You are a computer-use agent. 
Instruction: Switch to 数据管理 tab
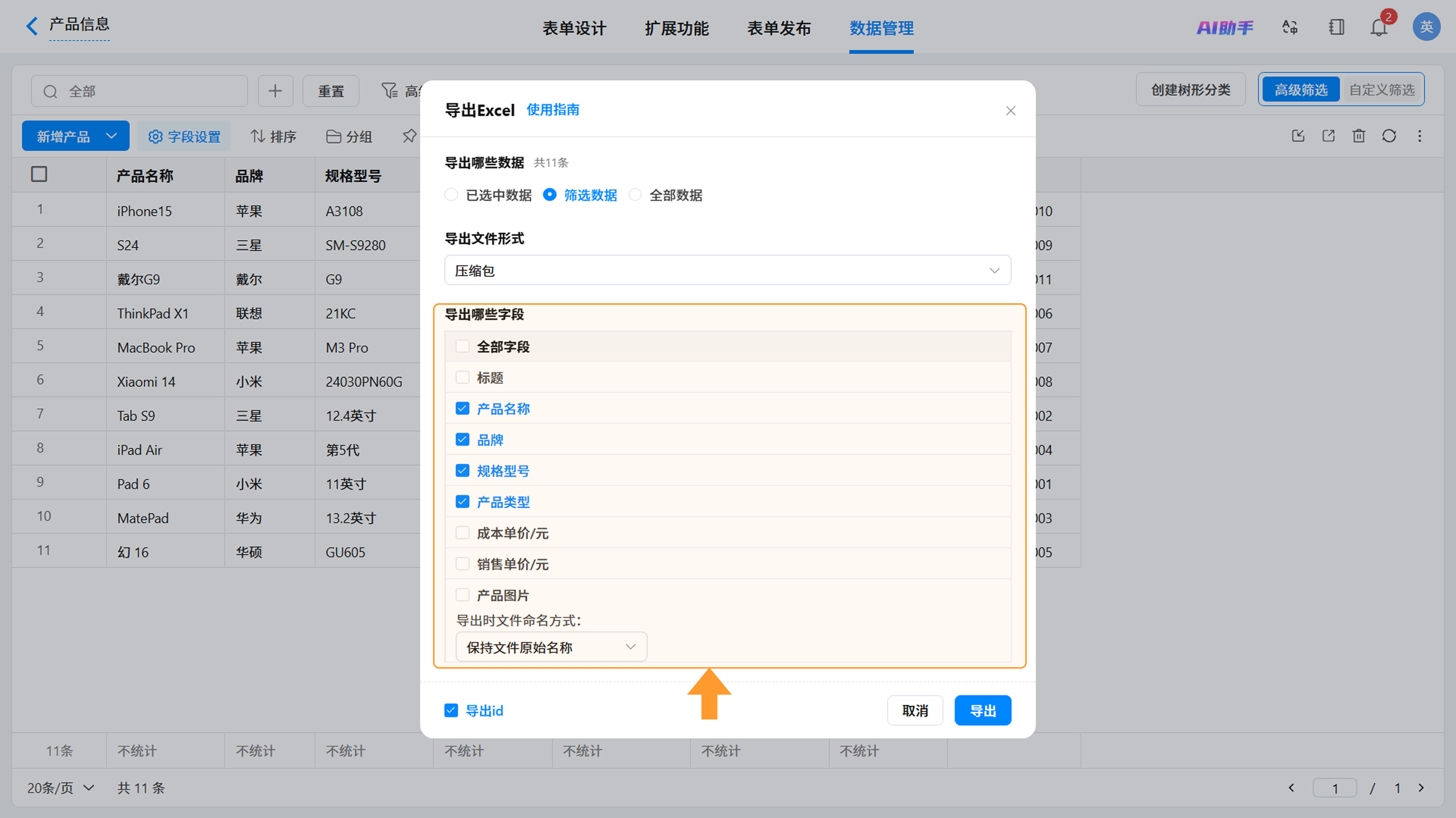pyautogui.click(x=881, y=28)
